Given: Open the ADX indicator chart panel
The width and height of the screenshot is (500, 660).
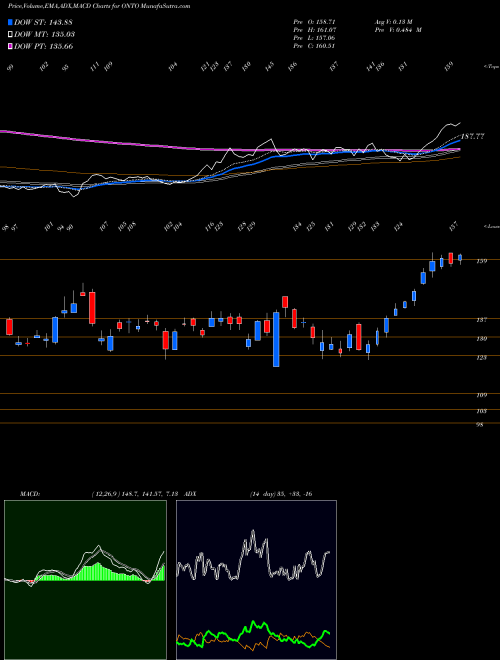Looking at the screenshot, I should coord(256,580).
